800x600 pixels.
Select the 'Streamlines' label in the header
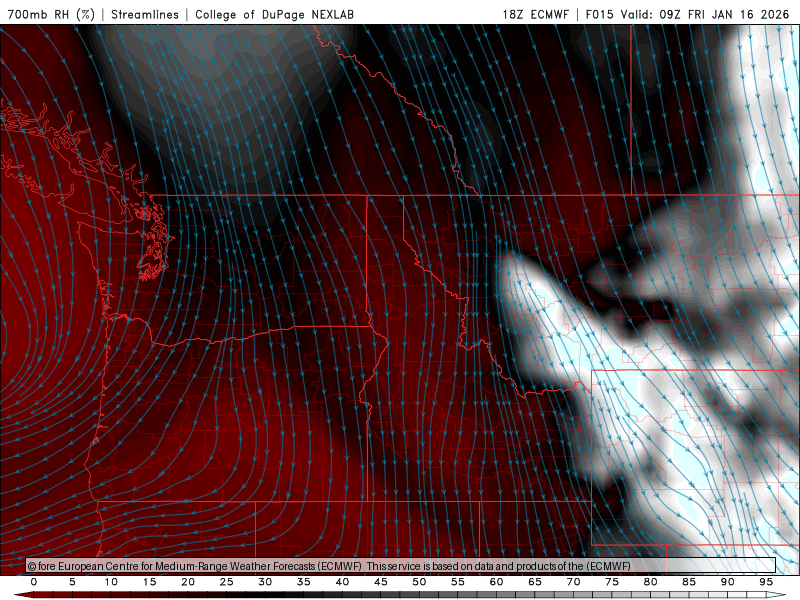pos(145,14)
